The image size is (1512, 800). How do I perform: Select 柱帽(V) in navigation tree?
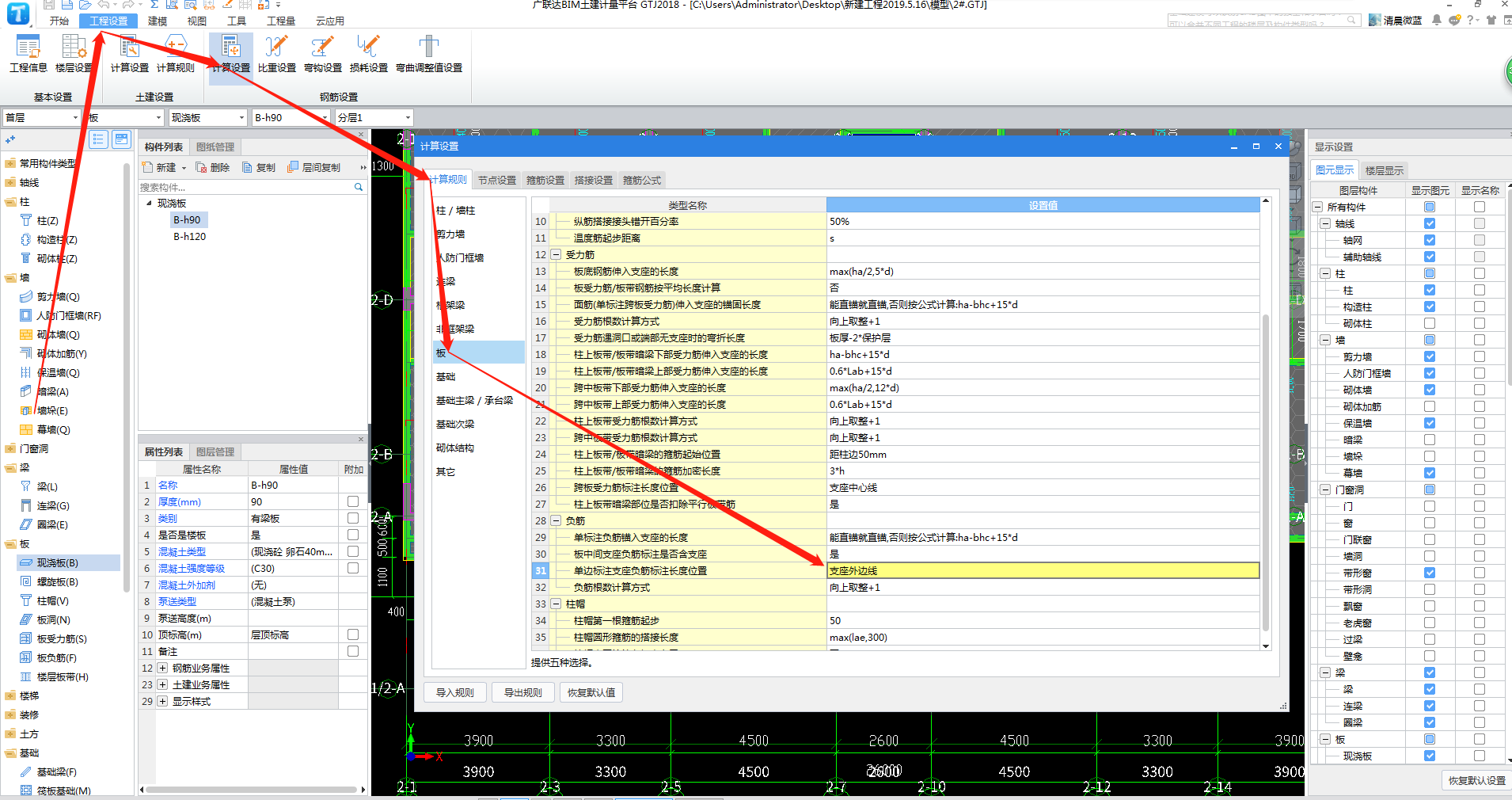coord(53,601)
